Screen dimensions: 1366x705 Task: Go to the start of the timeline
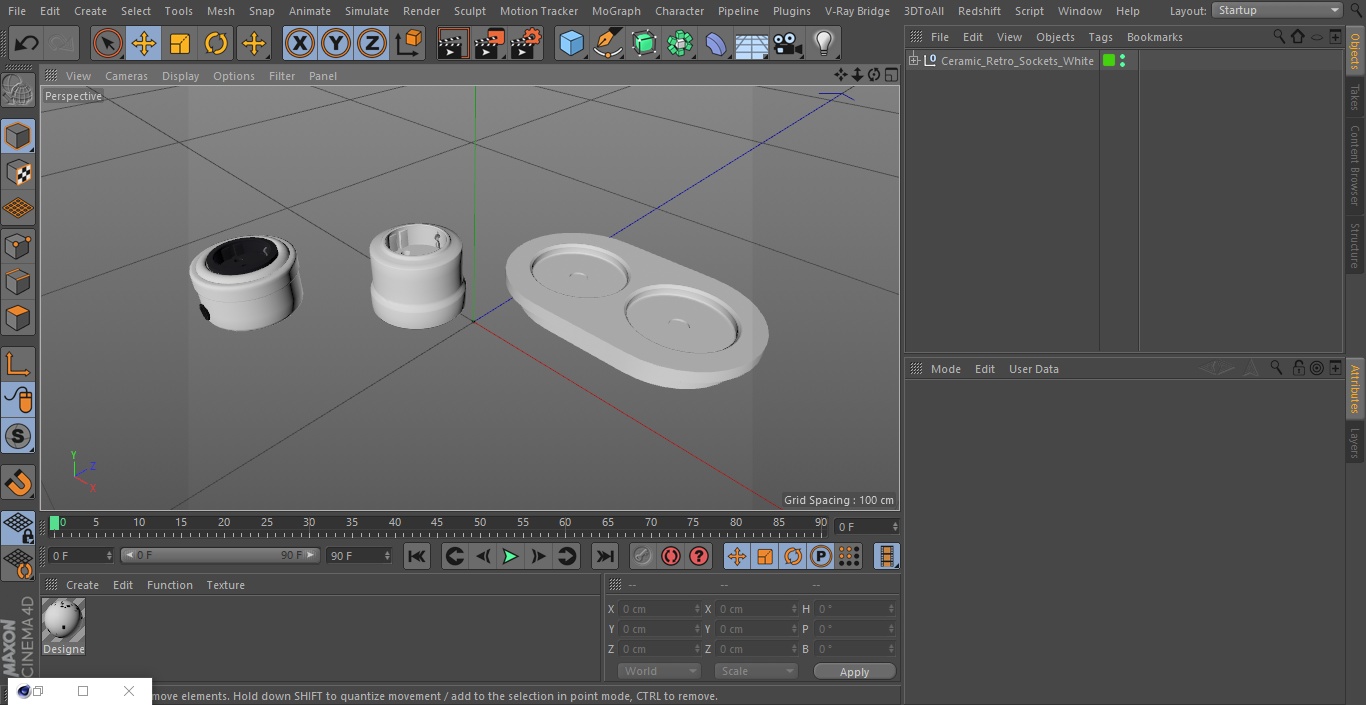click(x=417, y=556)
